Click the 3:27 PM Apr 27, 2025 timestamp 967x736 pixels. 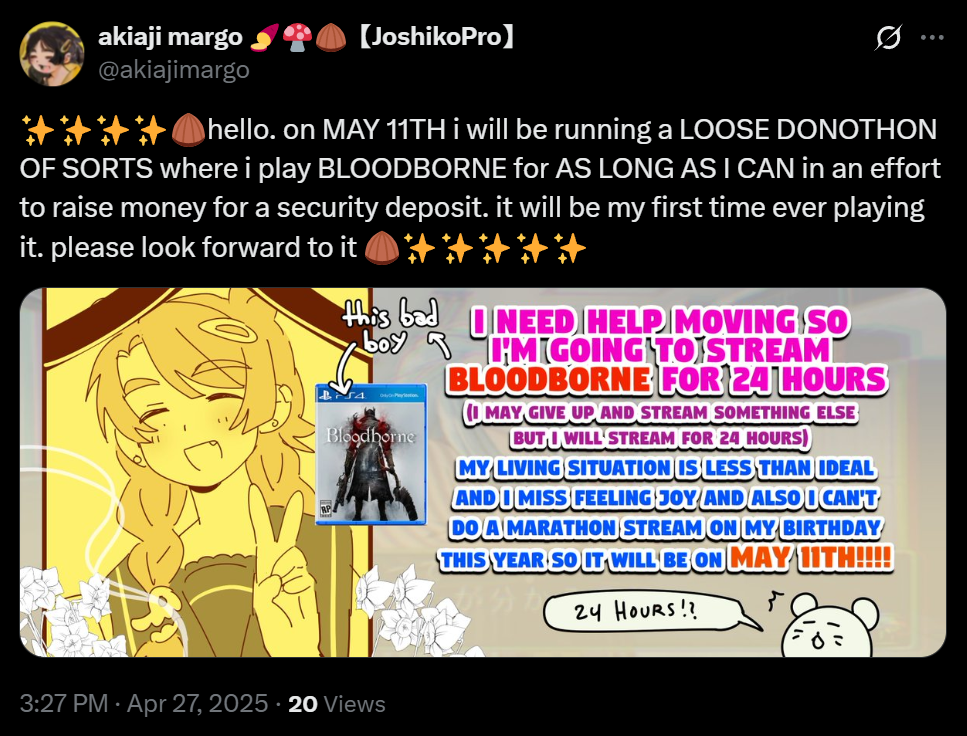(144, 704)
